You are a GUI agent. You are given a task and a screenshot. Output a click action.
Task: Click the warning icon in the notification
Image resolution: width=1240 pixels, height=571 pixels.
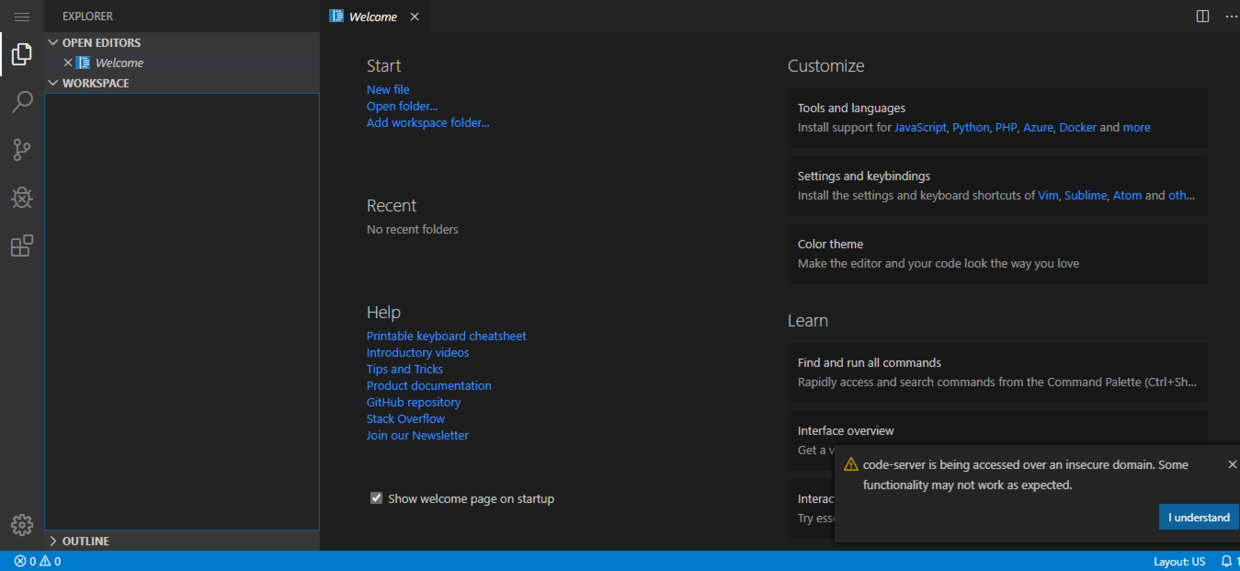pyautogui.click(x=851, y=464)
